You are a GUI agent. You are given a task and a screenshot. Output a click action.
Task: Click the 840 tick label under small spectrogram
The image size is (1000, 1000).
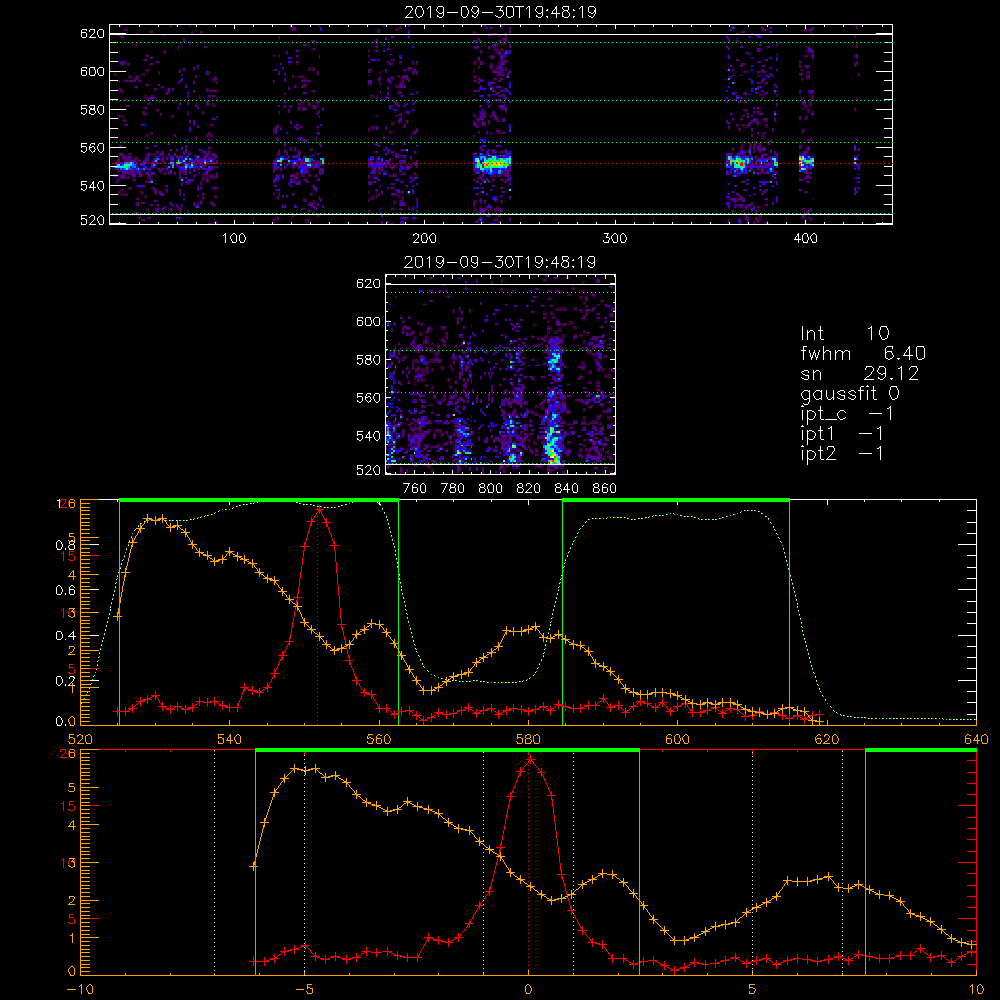(566, 489)
